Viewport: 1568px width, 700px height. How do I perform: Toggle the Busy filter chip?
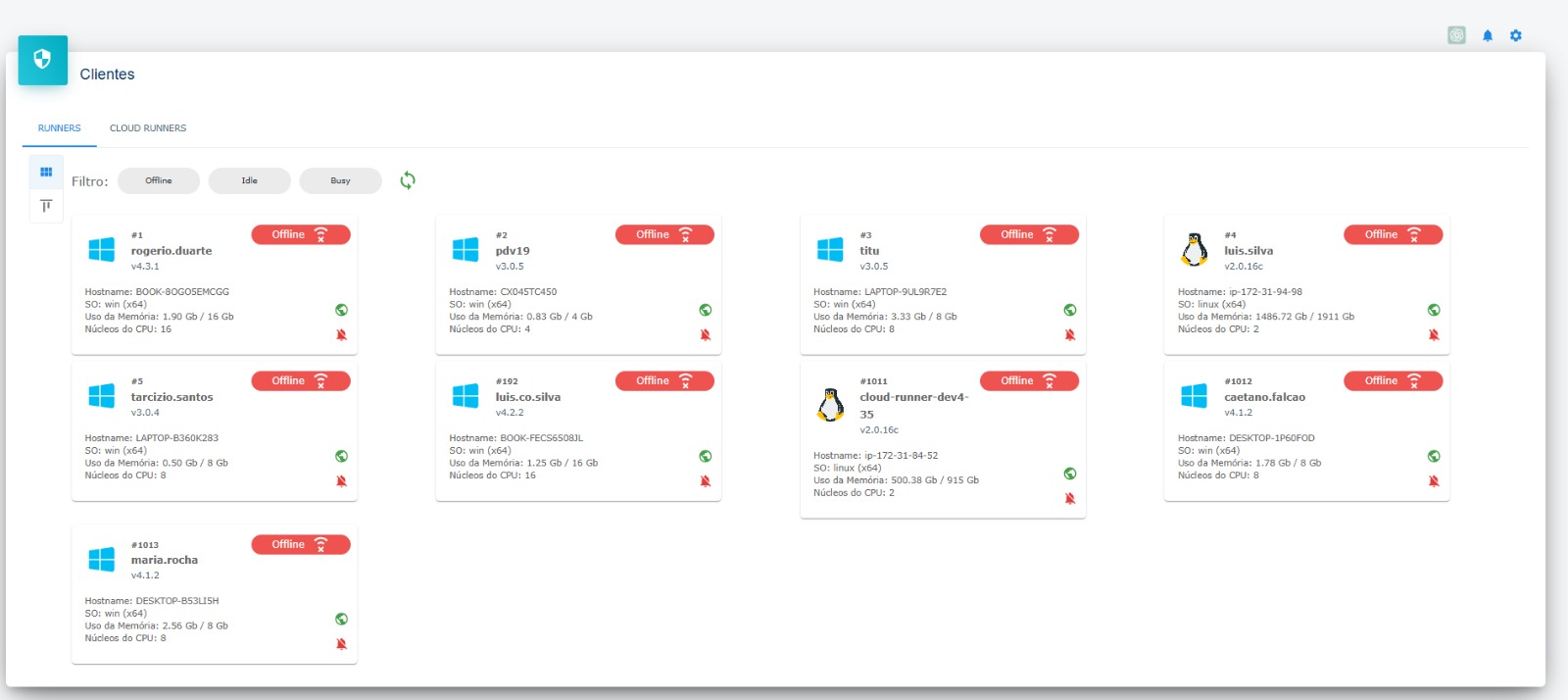(x=340, y=180)
